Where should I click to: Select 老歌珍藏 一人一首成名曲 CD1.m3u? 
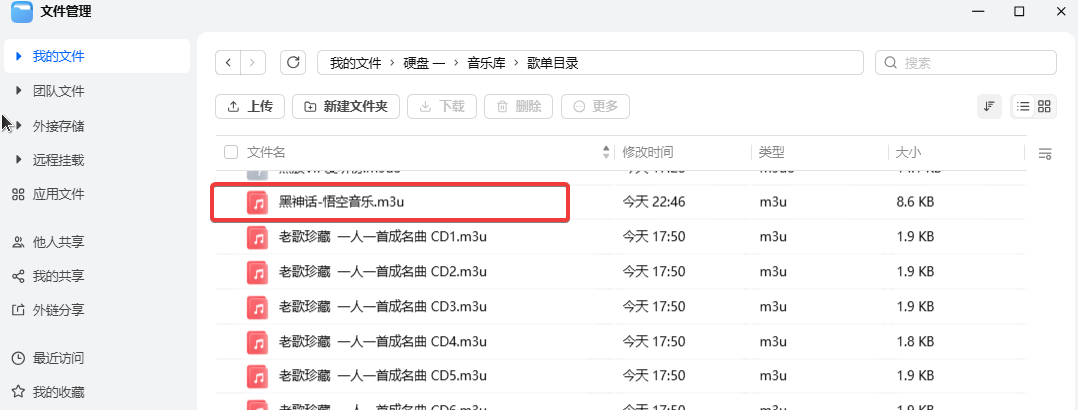[383, 237]
